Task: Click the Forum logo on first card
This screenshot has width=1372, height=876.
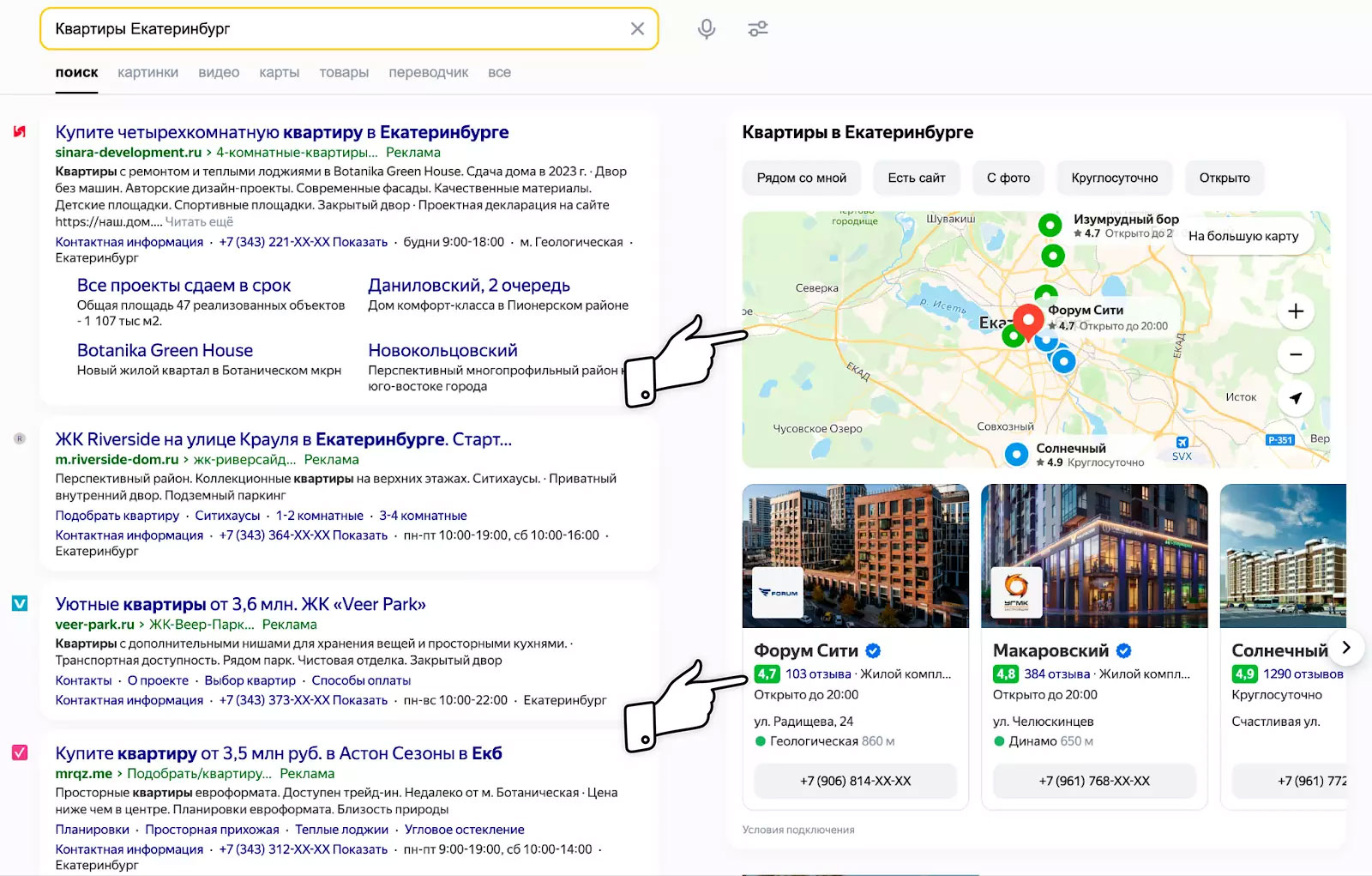Action: coord(778,592)
